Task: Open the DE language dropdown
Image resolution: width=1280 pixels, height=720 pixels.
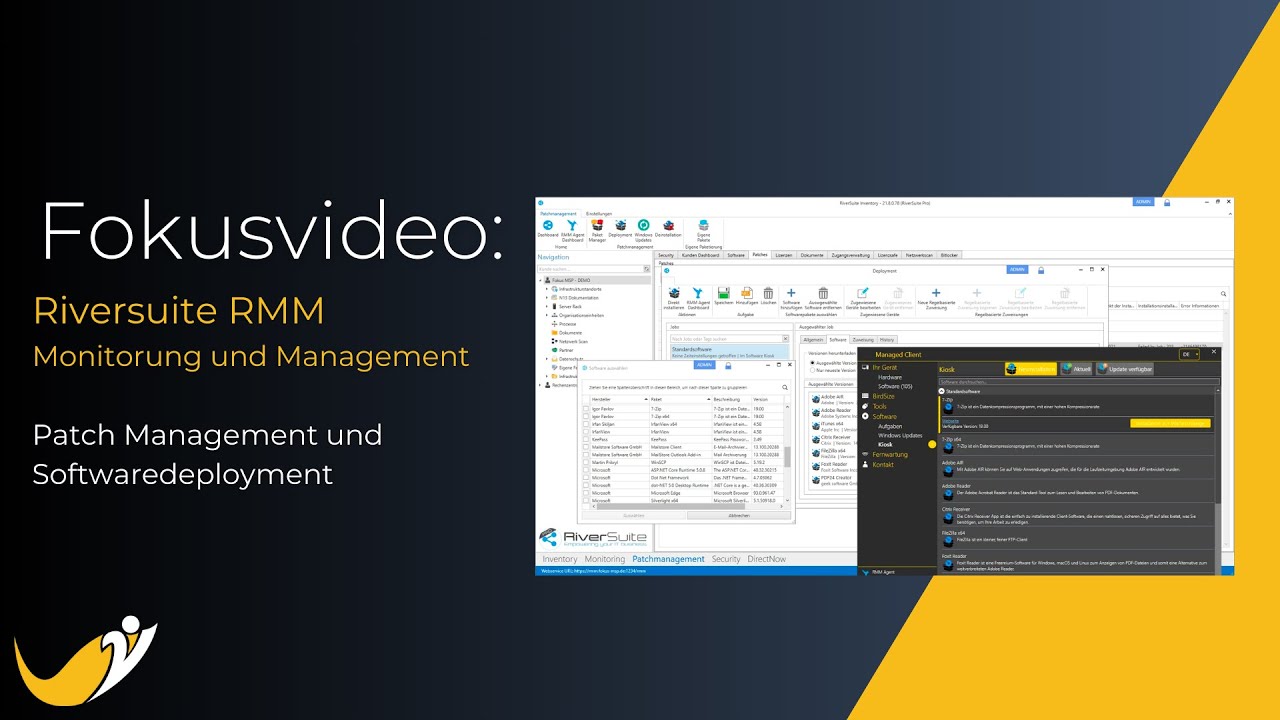Action: click(x=1189, y=355)
